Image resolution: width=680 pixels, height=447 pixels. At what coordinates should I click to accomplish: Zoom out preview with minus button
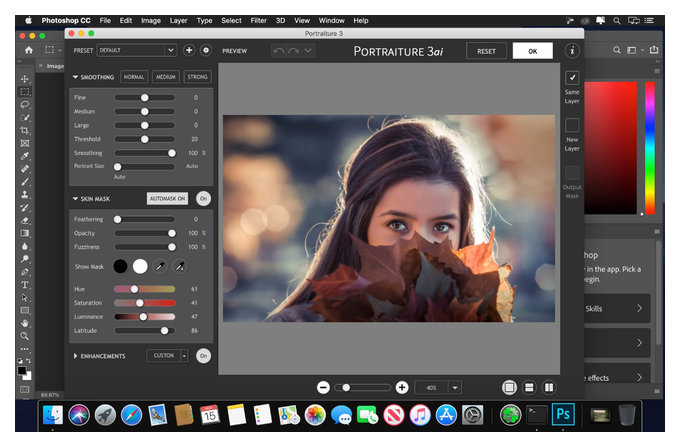click(323, 388)
